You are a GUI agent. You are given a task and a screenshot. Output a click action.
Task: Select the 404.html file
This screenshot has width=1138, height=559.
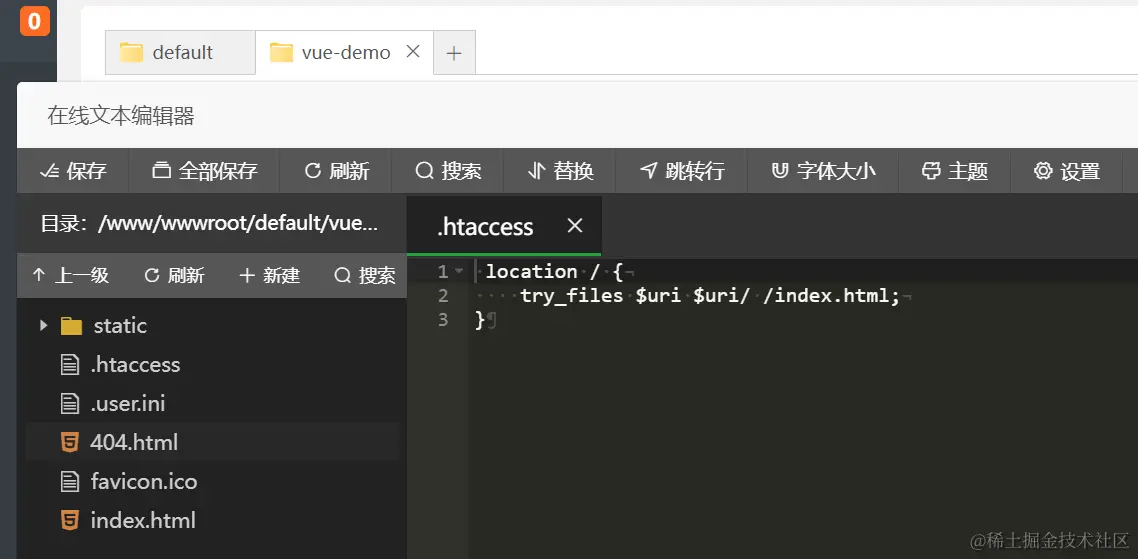(133, 442)
